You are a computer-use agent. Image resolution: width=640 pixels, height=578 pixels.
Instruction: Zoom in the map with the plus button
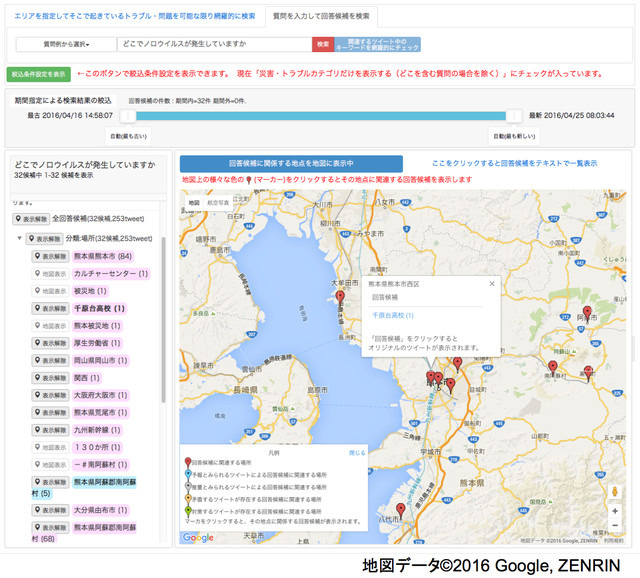(614, 511)
